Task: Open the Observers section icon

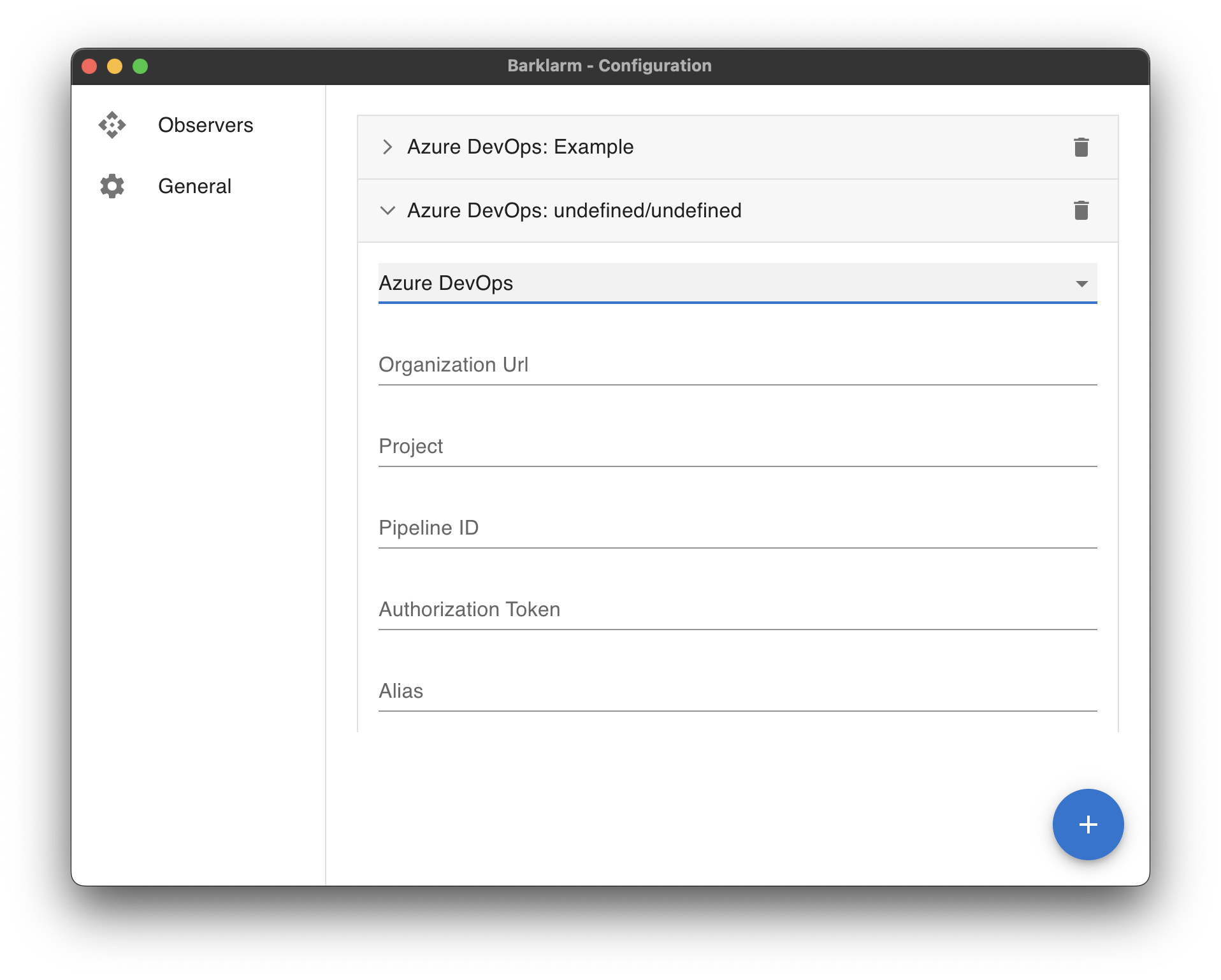Action: (x=112, y=125)
